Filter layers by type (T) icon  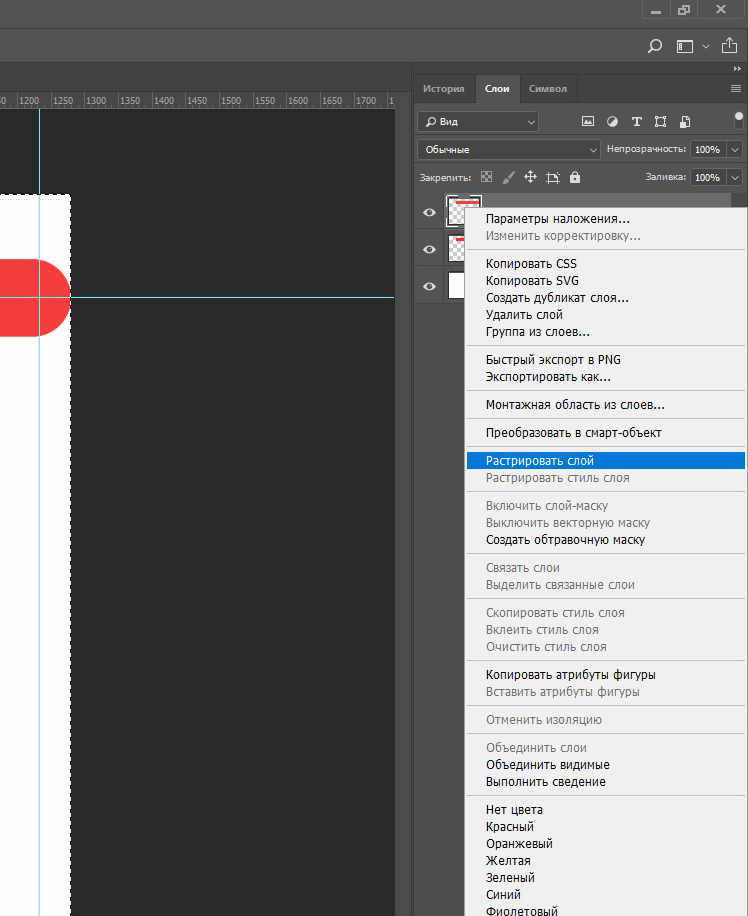pyautogui.click(x=636, y=121)
